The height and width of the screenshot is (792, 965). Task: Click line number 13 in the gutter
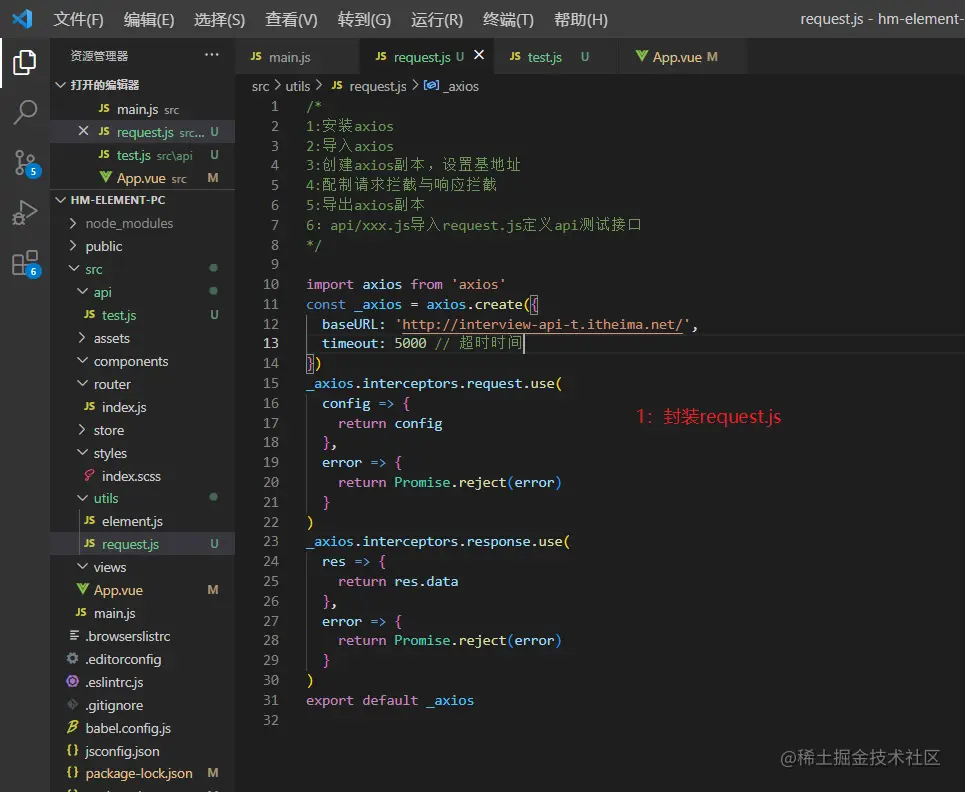point(271,343)
